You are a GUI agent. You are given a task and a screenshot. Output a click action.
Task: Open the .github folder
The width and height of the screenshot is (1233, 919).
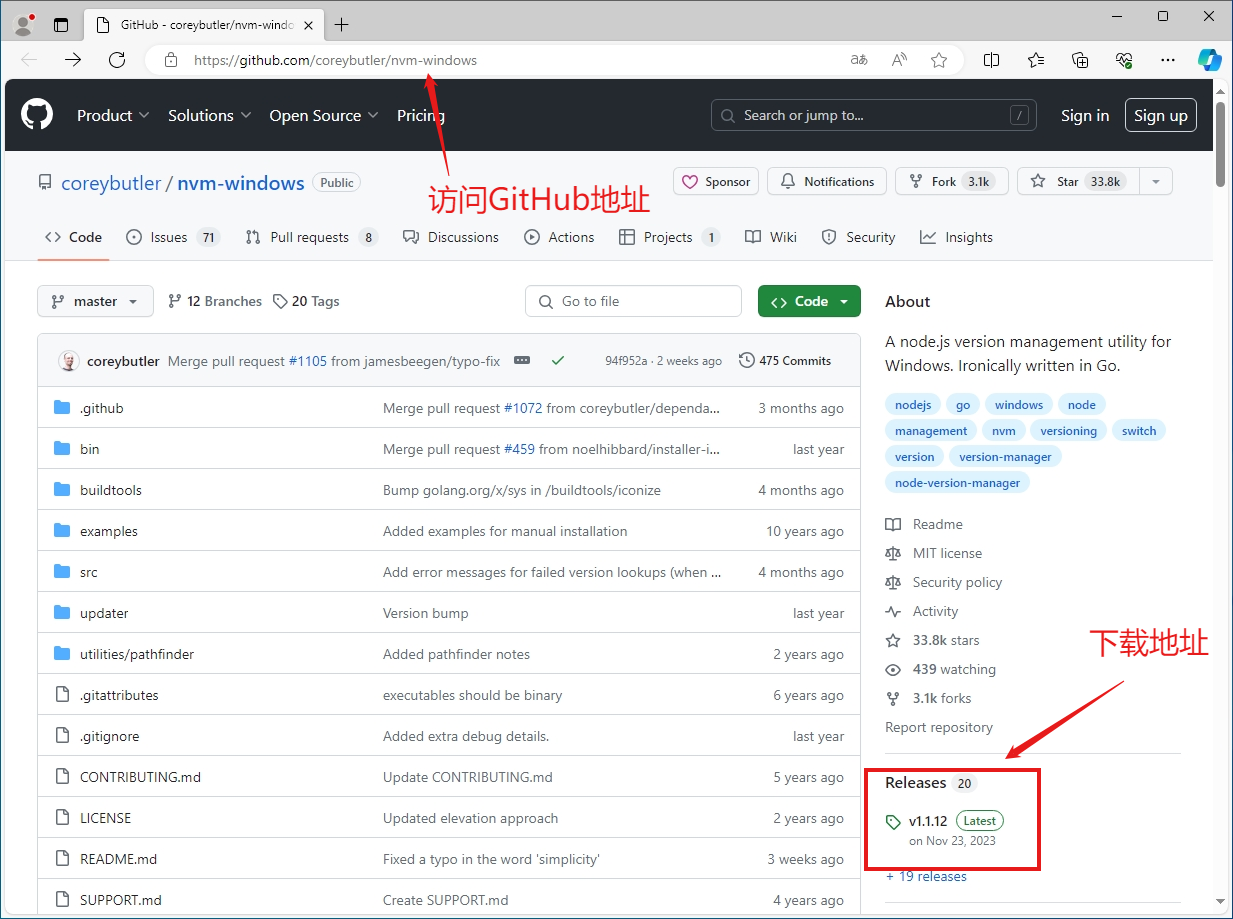pyautogui.click(x=102, y=408)
